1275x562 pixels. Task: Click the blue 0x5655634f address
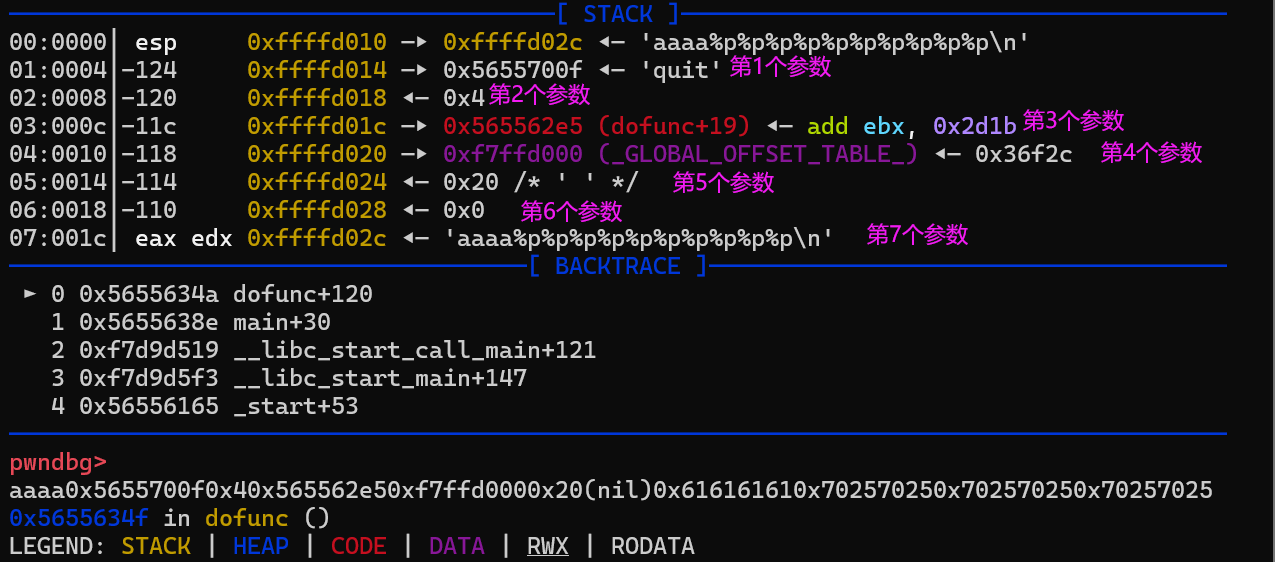[x=78, y=518]
